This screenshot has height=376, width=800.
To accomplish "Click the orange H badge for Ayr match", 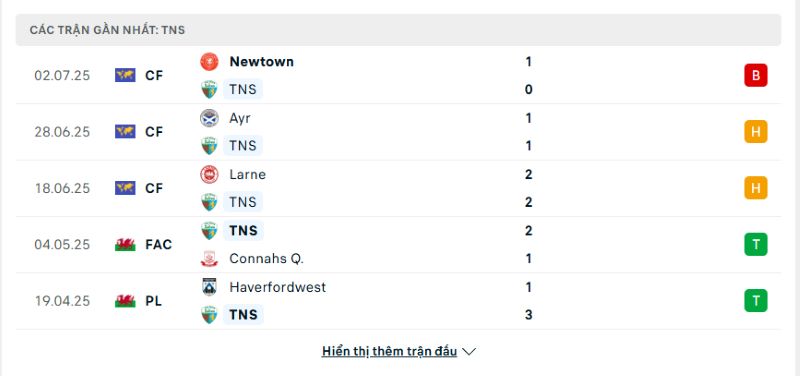I will [x=756, y=132].
